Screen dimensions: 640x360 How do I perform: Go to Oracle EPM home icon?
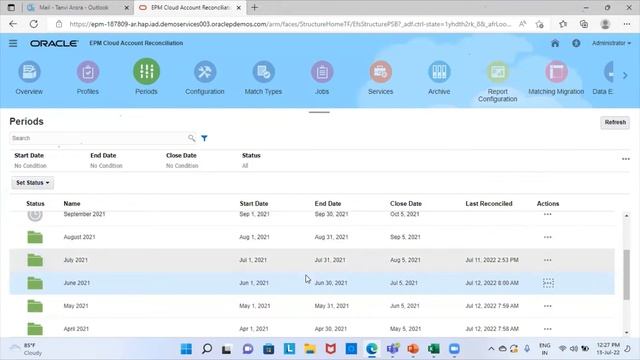click(555, 43)
